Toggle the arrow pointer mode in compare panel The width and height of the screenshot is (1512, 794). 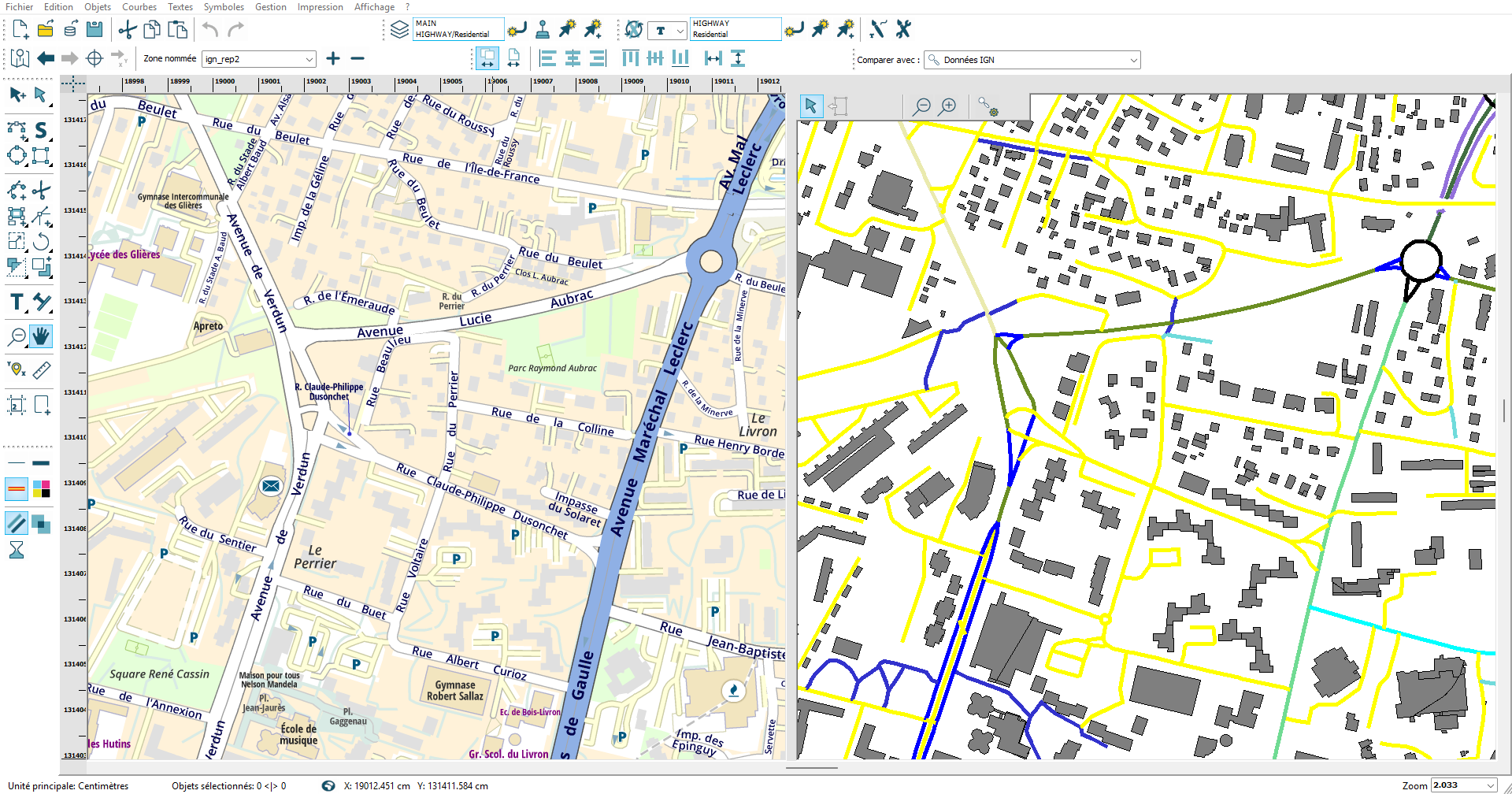pyautogui.click(x=810, y=106)
